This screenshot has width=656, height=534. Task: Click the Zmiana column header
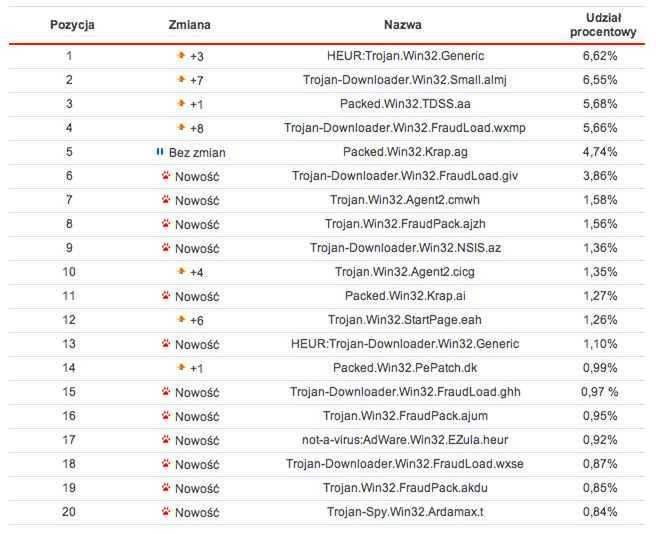[x=189, y=24]
